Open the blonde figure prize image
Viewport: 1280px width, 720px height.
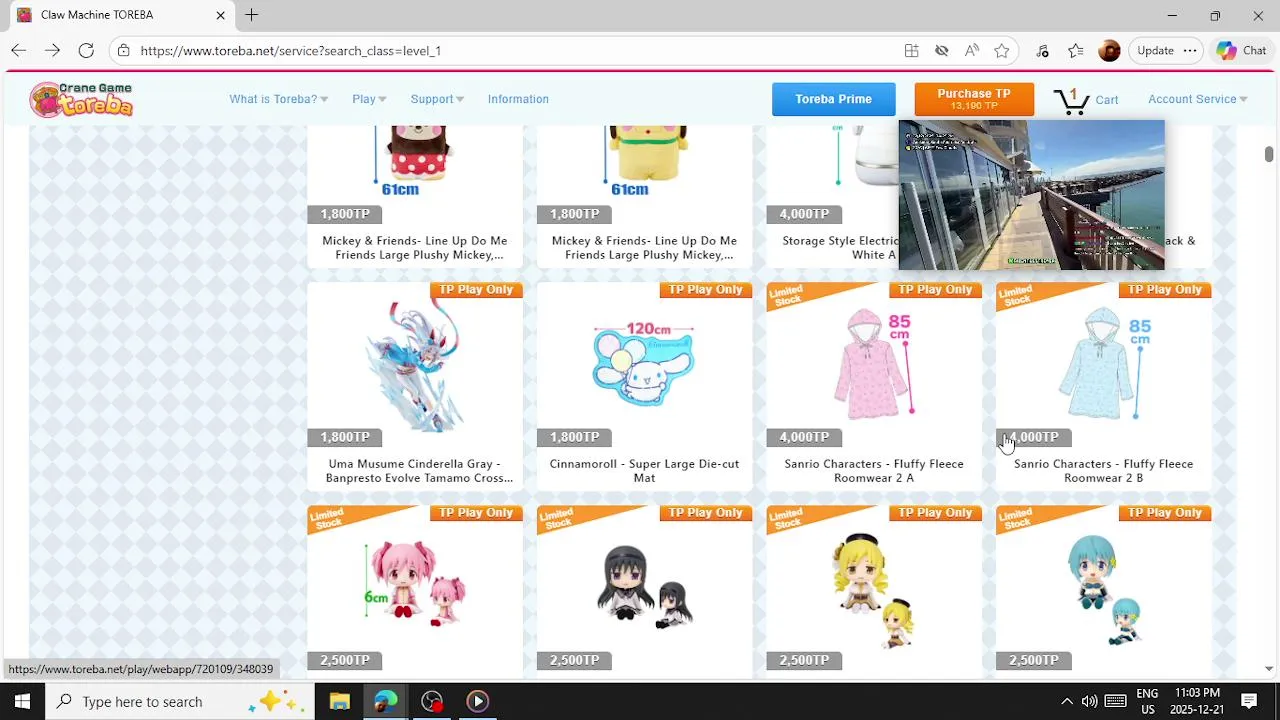(x=874, y=590)
